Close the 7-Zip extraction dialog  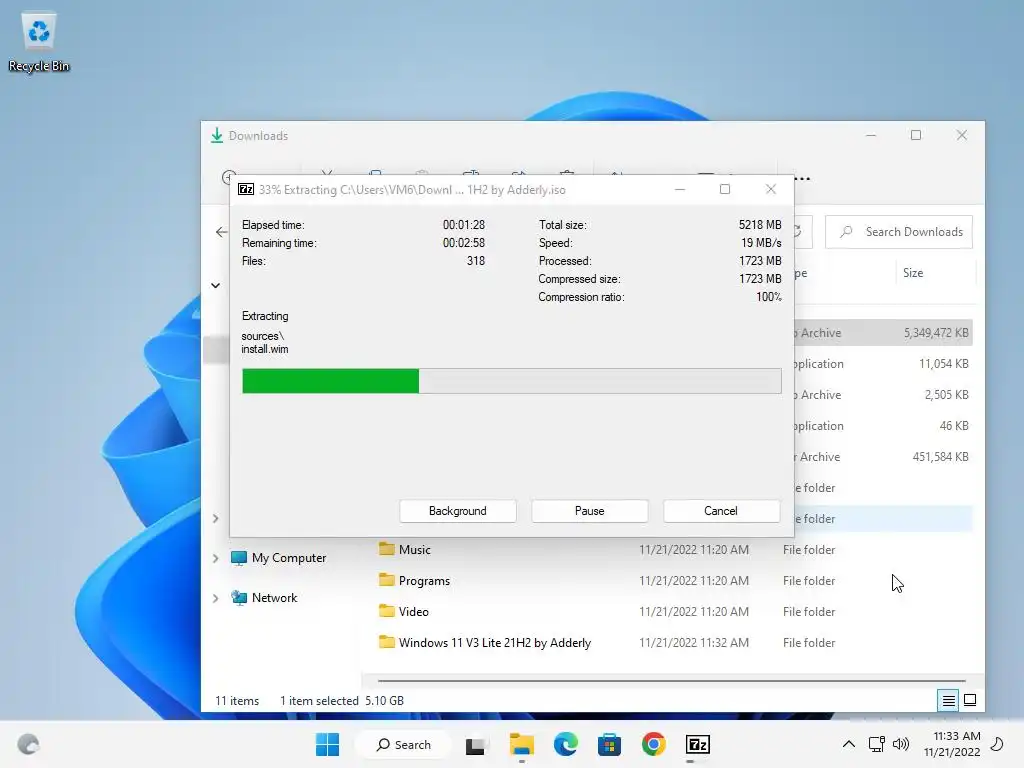tap(771, 189)
